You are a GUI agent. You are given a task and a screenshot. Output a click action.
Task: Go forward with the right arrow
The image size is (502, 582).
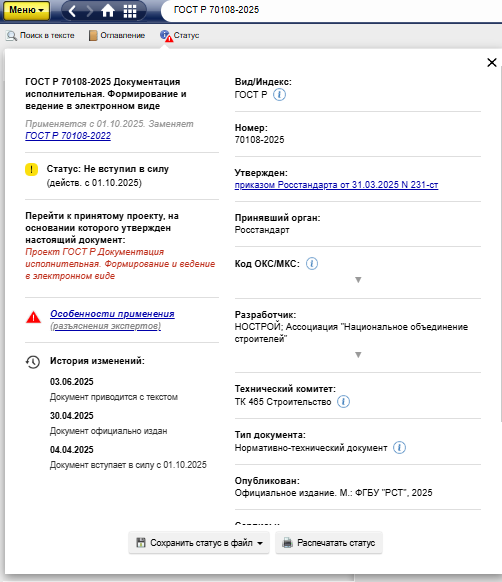(89, 11)
